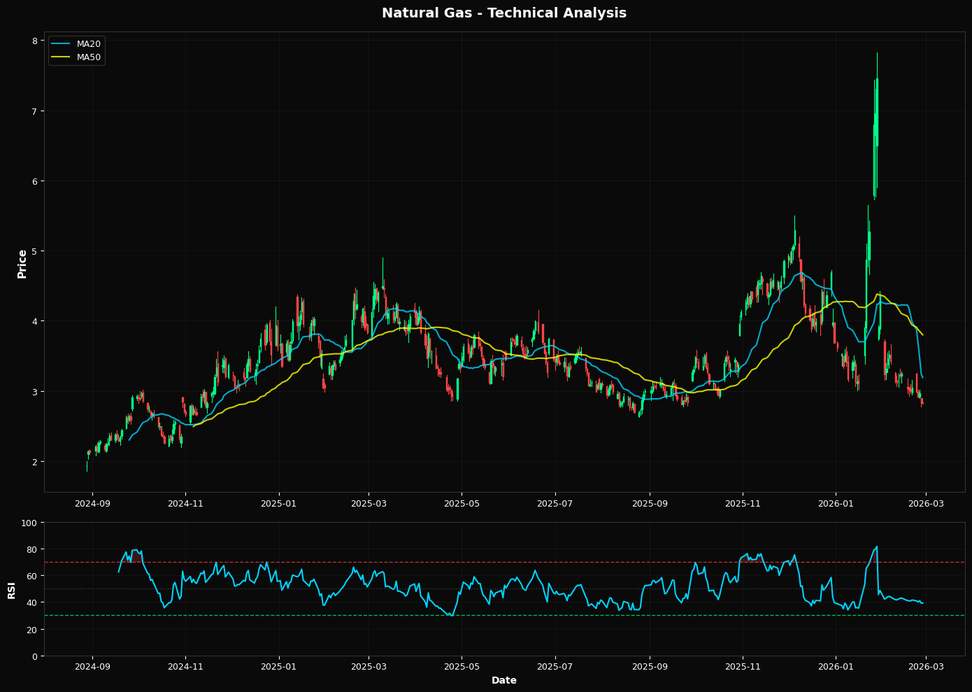Select the price axis tick value 5
Viewport: 972px width, 692px height.
[35, 251]
